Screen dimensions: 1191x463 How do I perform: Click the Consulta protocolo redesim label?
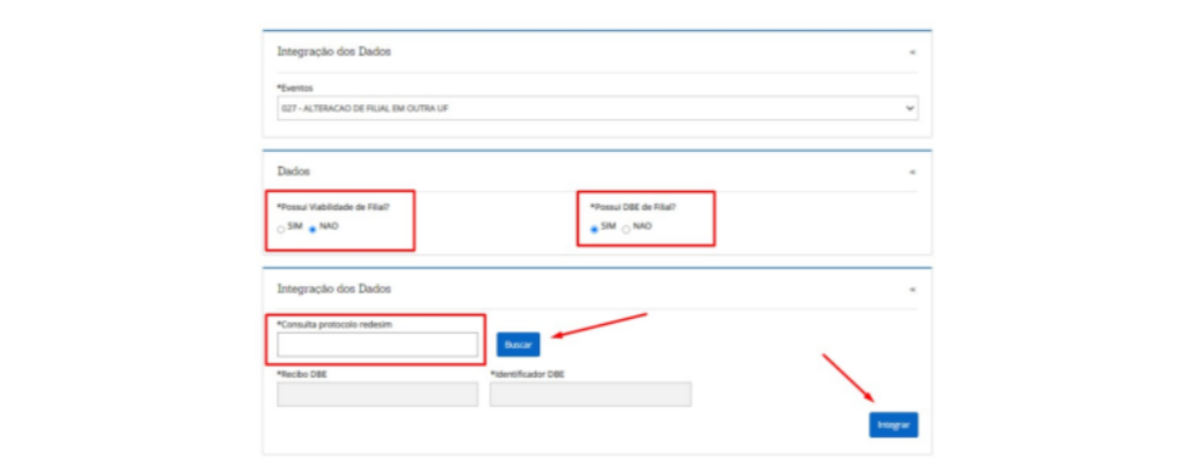click(331, 324)
